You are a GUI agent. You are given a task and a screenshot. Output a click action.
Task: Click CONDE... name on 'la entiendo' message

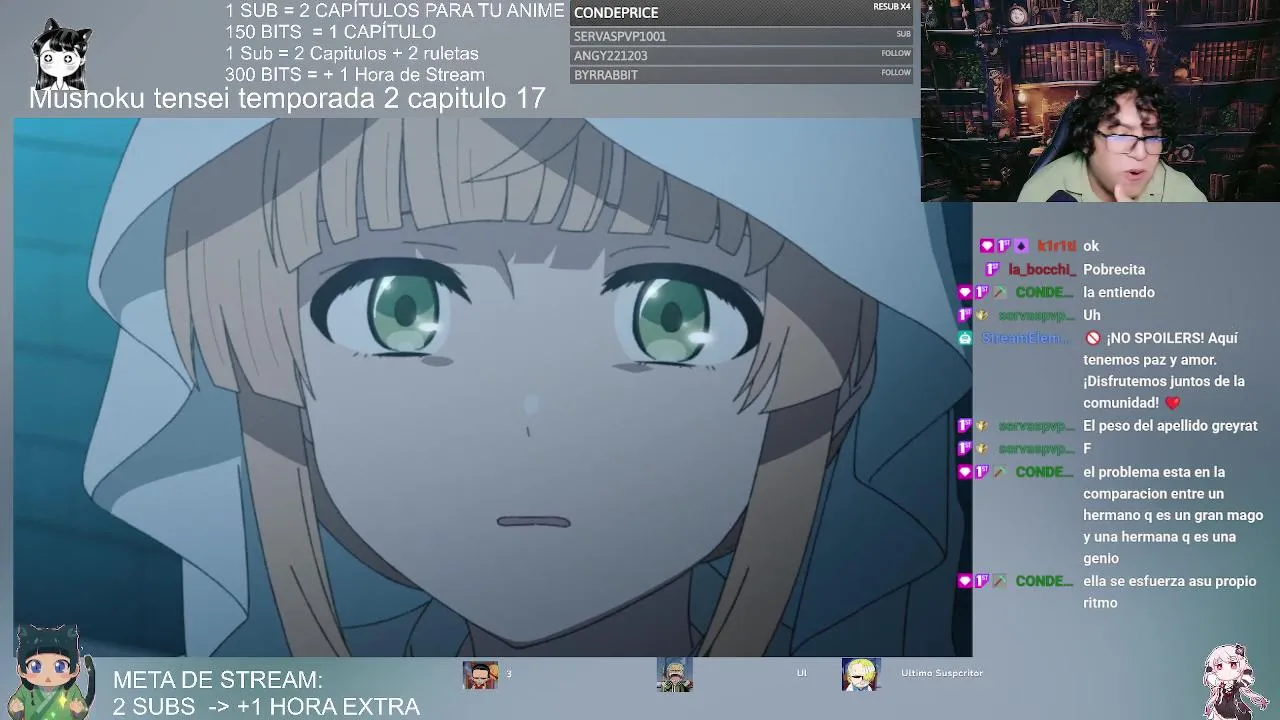point(1045,293)
